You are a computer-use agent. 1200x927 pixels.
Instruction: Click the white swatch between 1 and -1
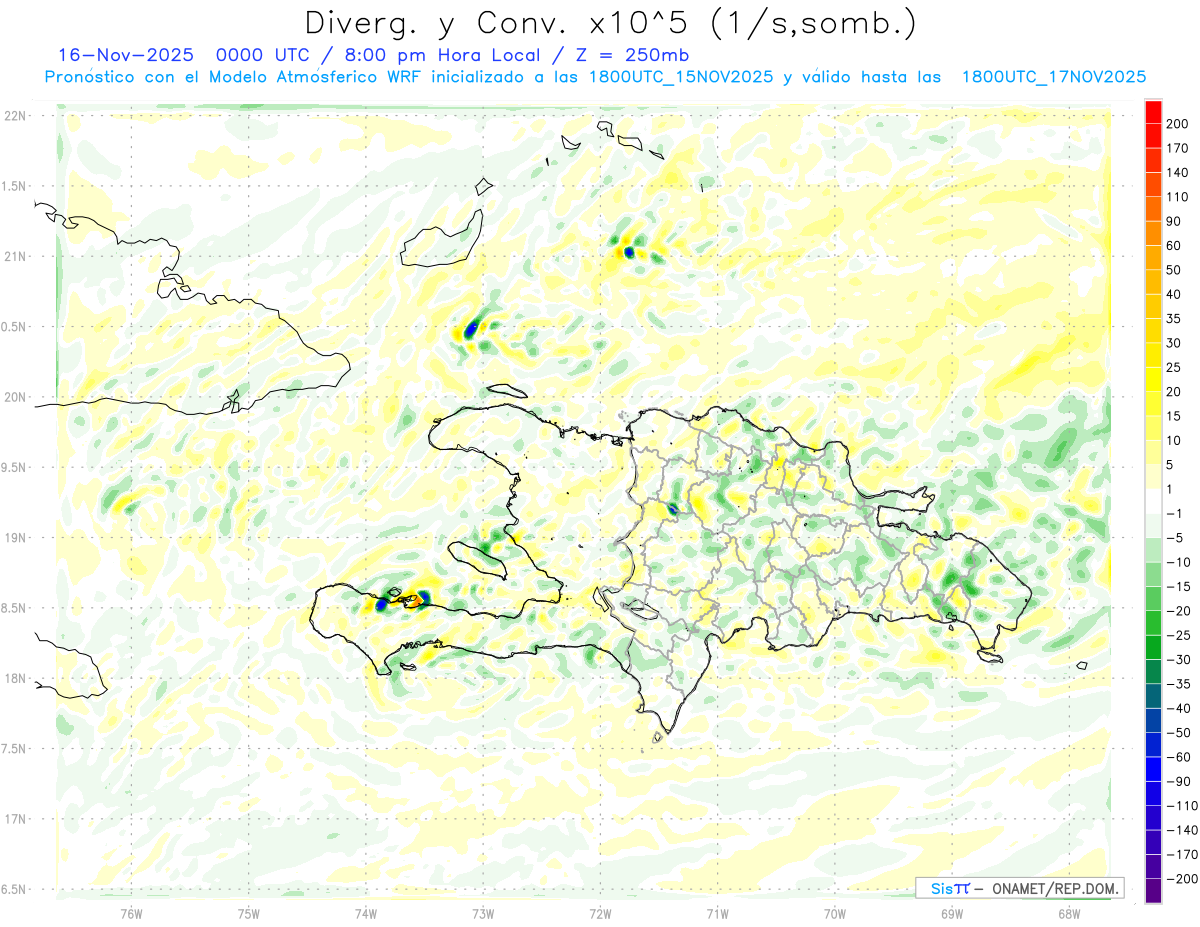pyautogui.click(x=1153, y=501)
